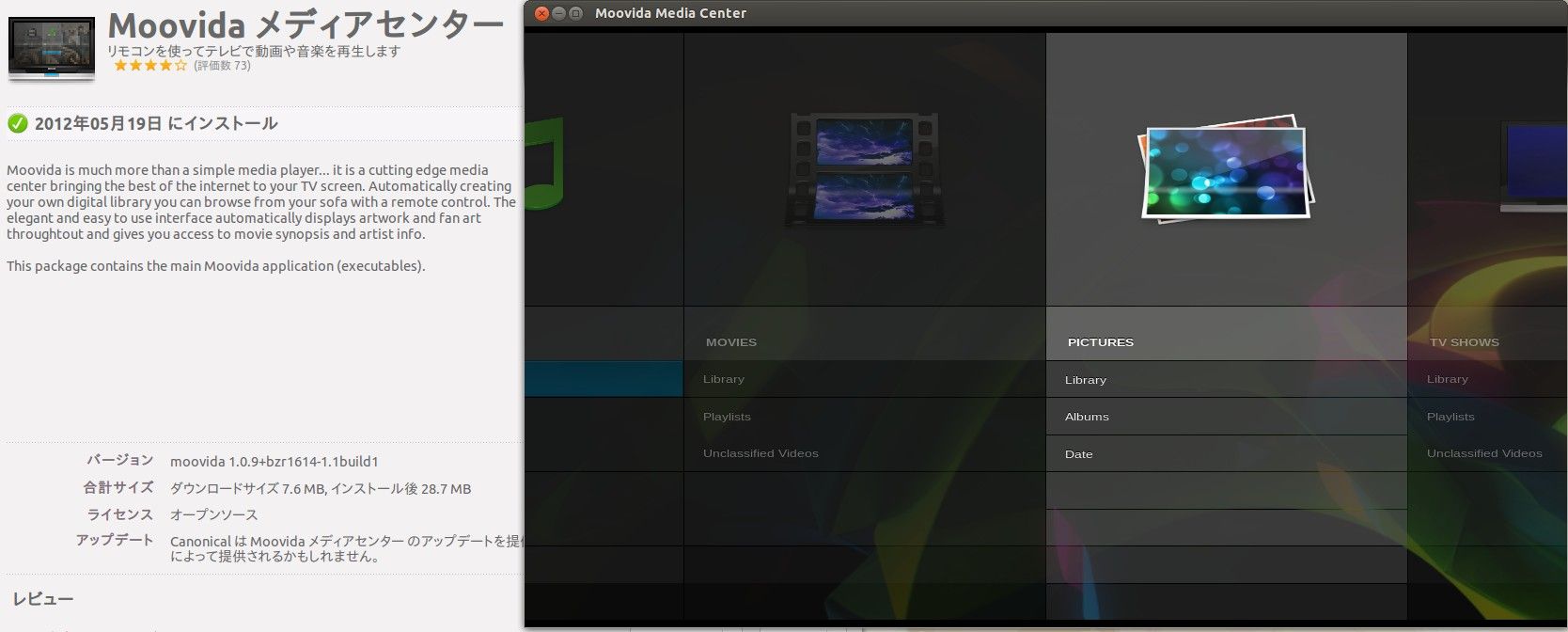Click the Moovida Media Center title bar text
This screenshot has width=1568, height=632.
point(670,13)
